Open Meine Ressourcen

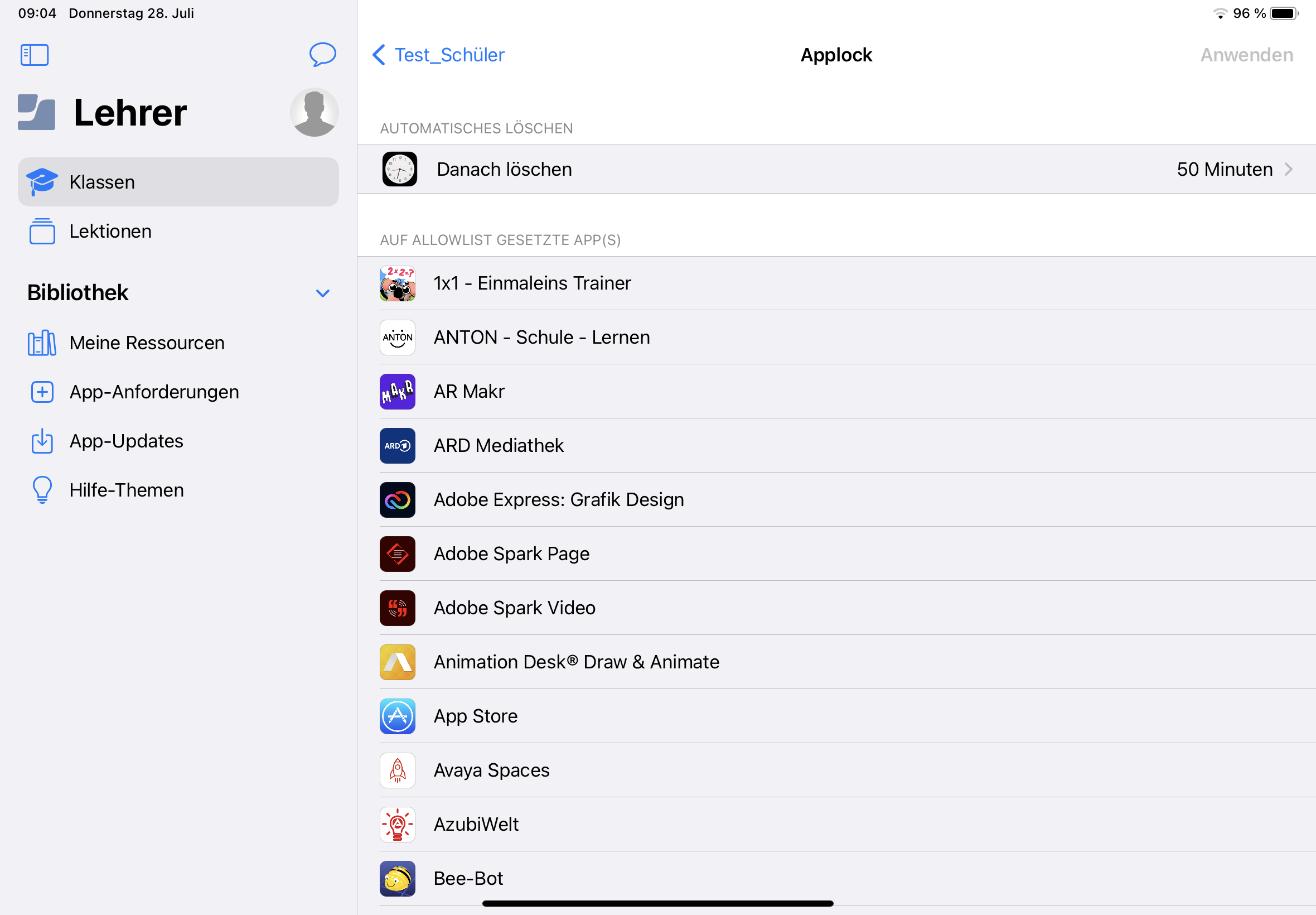click(x=178, y=343)
